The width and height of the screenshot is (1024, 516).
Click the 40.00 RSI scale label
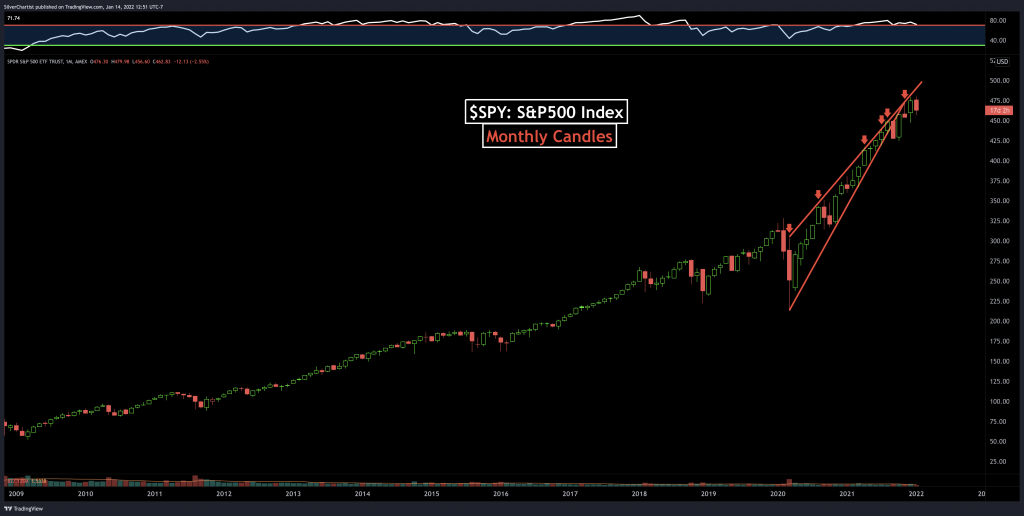click(998, 40)
